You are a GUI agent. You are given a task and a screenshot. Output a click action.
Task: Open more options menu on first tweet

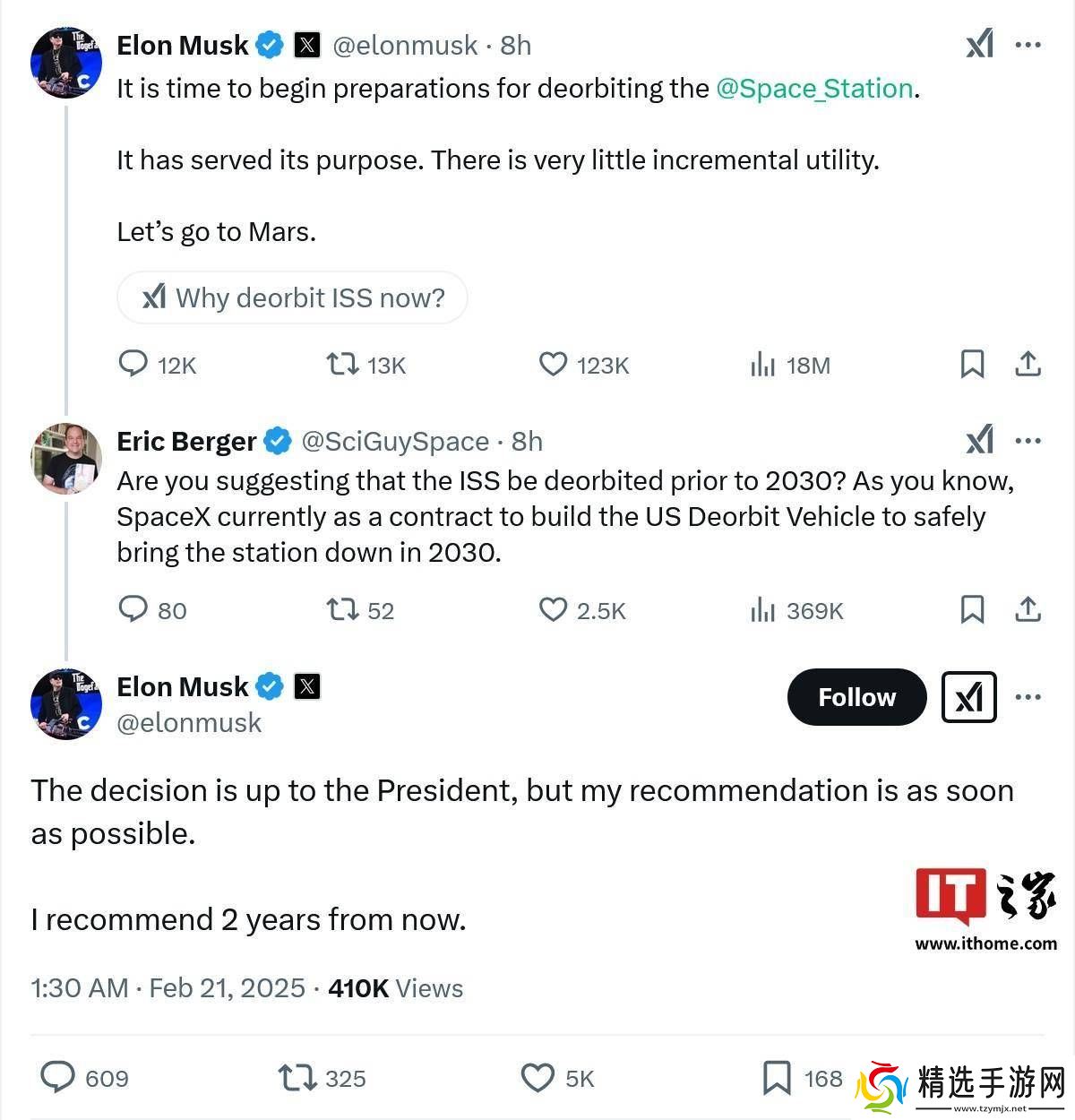1028,44
